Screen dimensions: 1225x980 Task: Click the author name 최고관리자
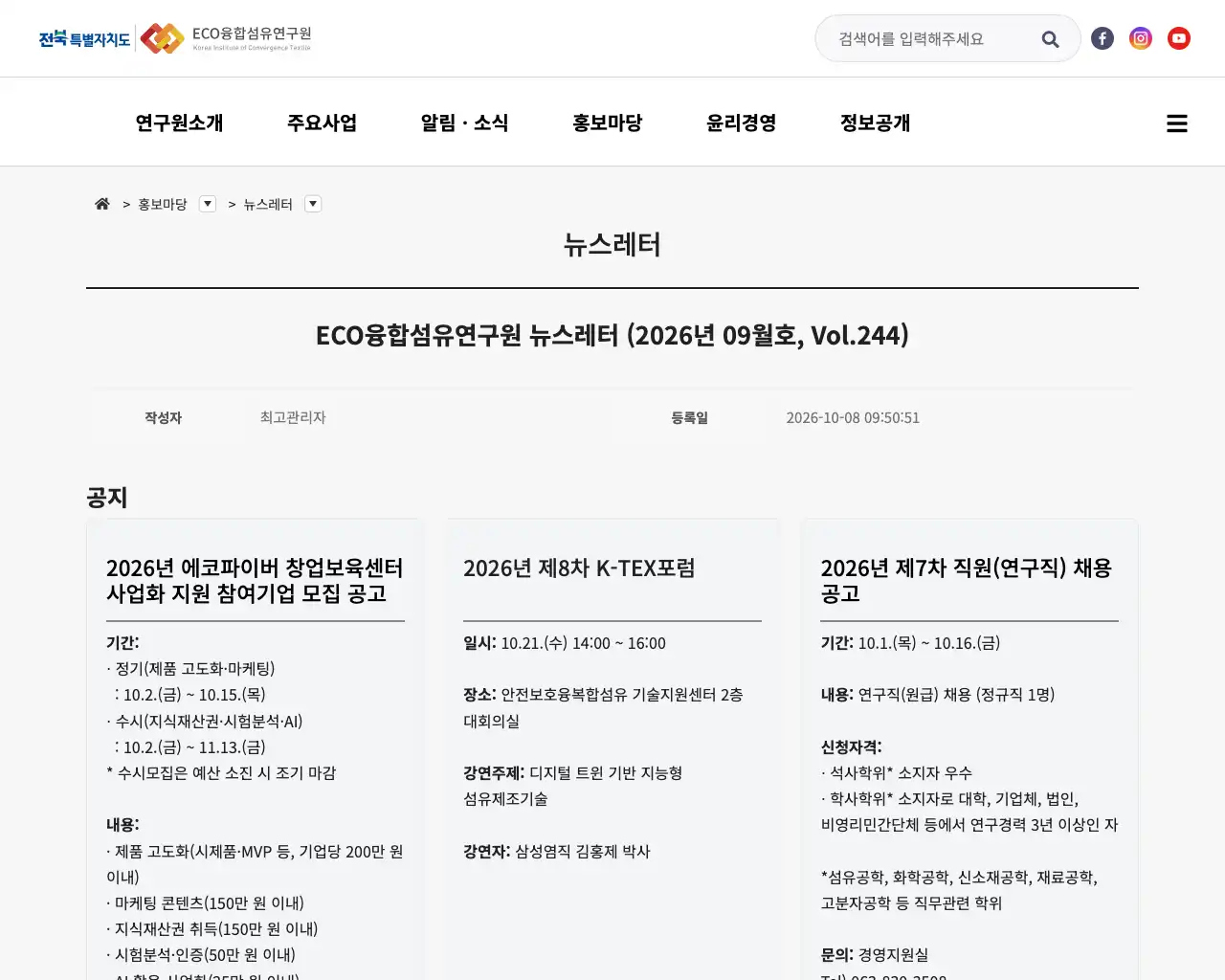293,417
